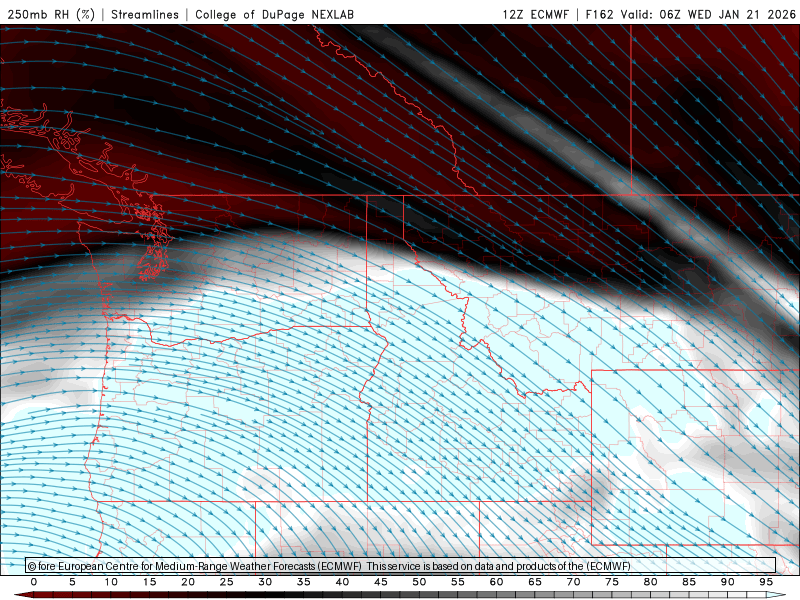Click 'College of DuPage NEXLAB' header text
Image resolution: width=800 pixels, height=600 pixels.
[274, 14]
